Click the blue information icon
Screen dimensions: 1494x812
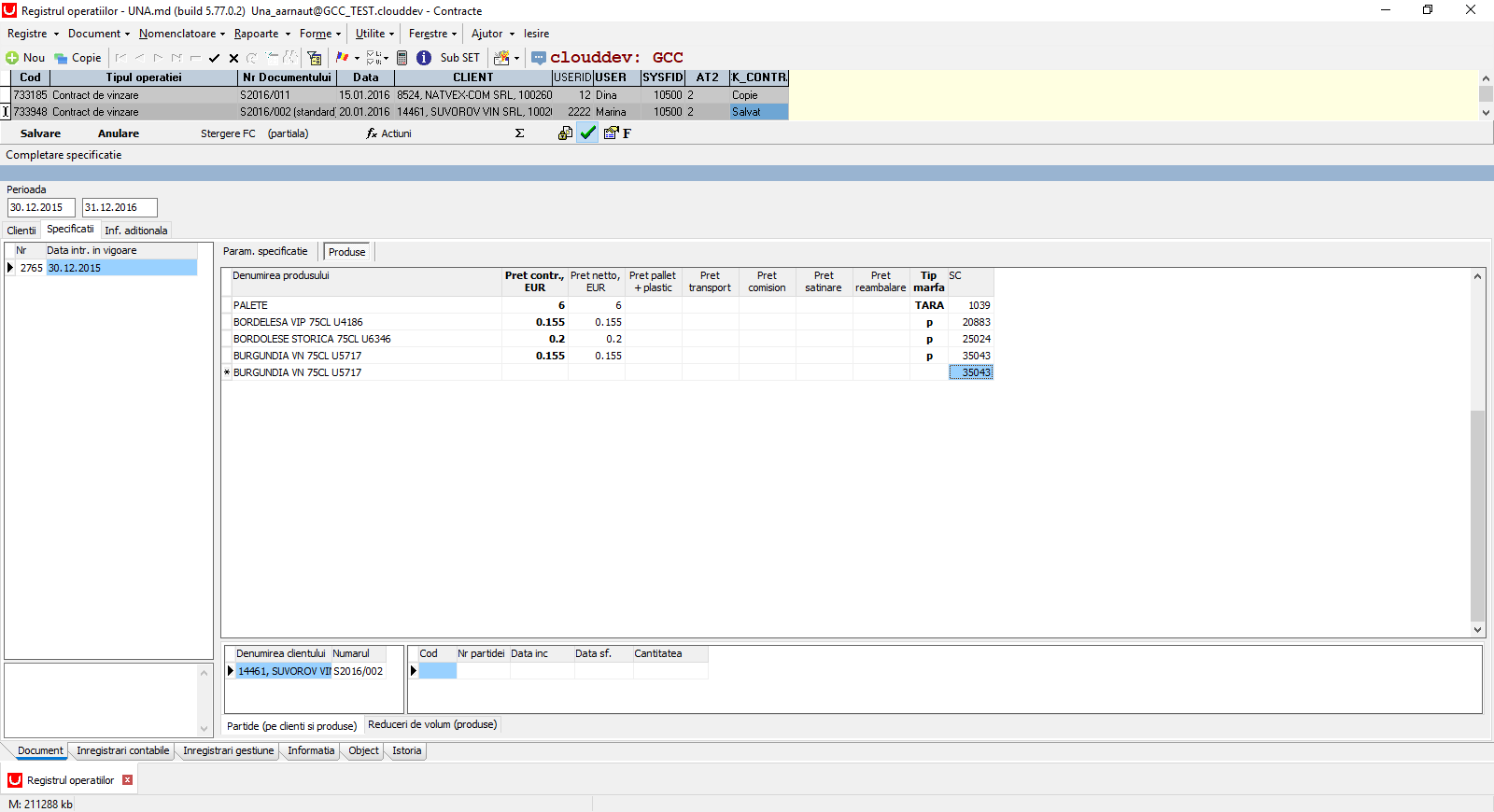tap(424, 58)
